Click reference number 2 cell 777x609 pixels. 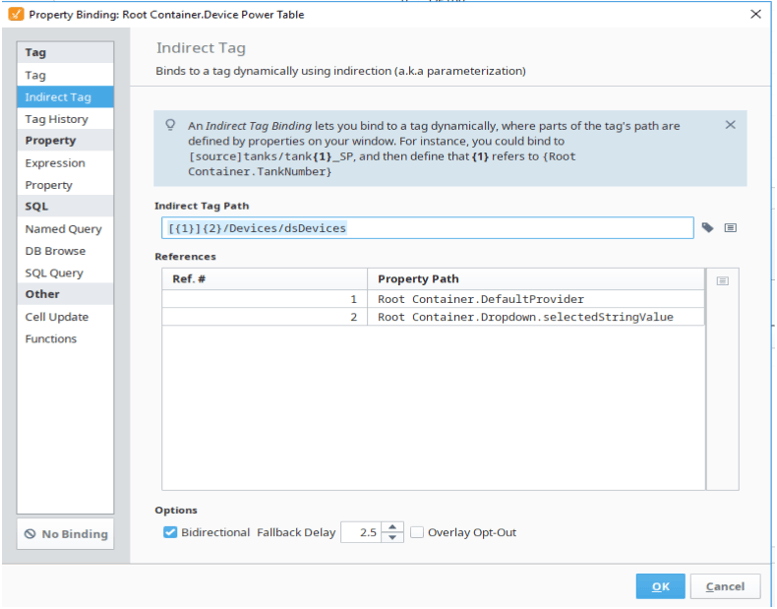click(265, 317)
